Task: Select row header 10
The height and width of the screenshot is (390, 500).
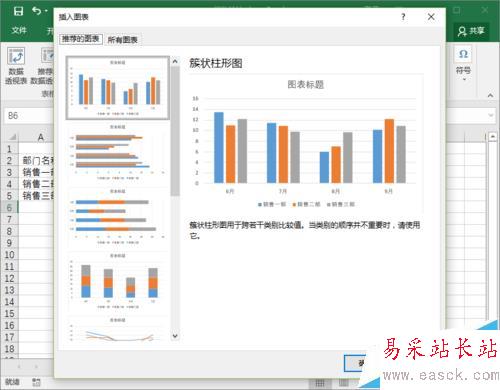Action: tap(9, 255)
